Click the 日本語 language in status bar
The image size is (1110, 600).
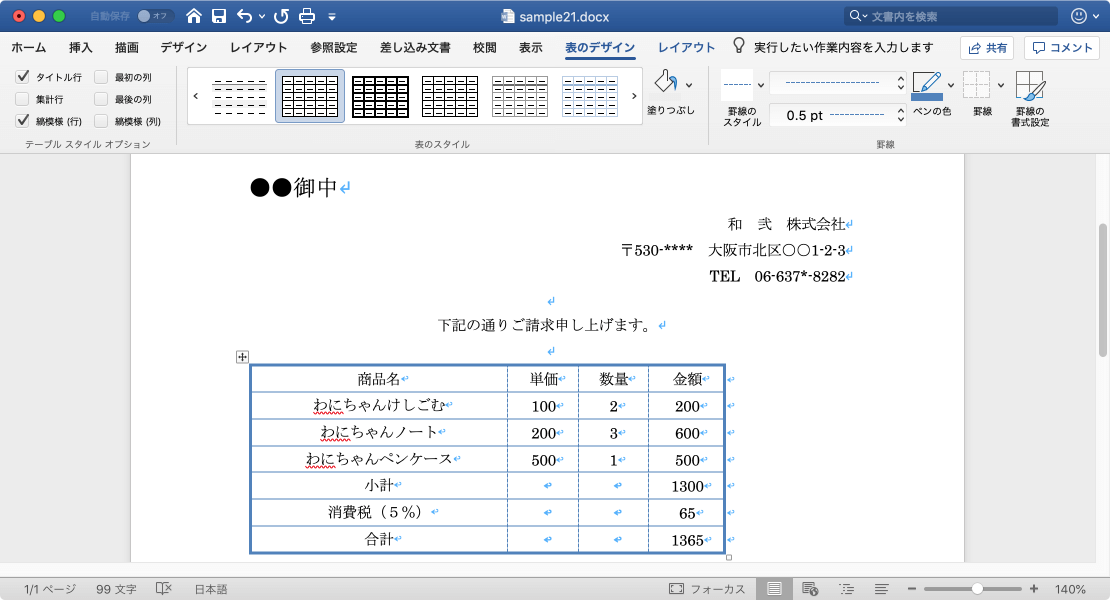pos(211,589)
